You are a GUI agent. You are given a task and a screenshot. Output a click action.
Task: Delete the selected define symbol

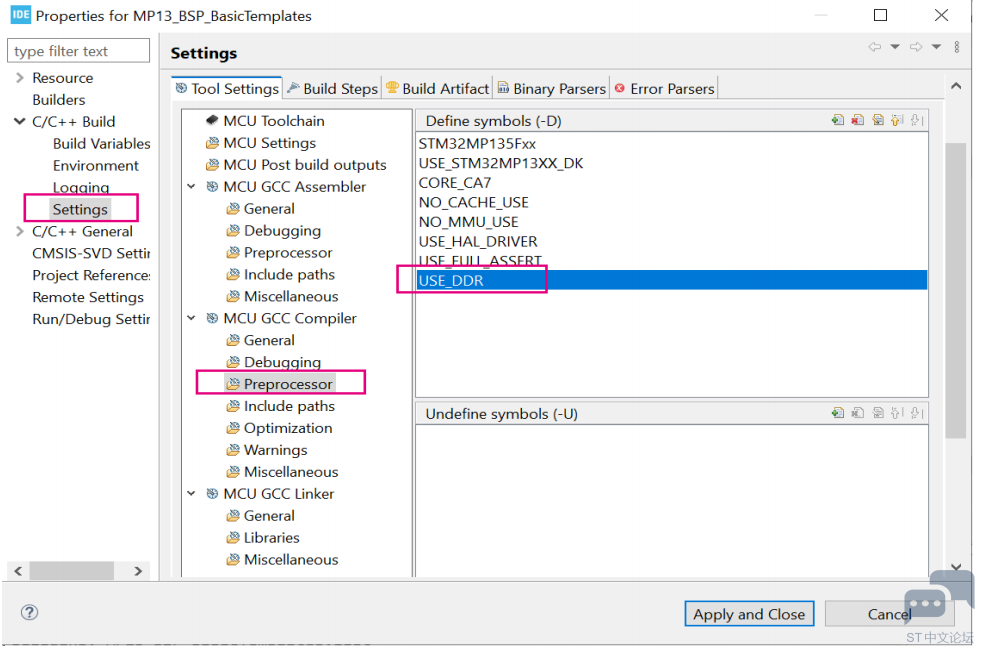pyautogui.click(x=858, y=120)
